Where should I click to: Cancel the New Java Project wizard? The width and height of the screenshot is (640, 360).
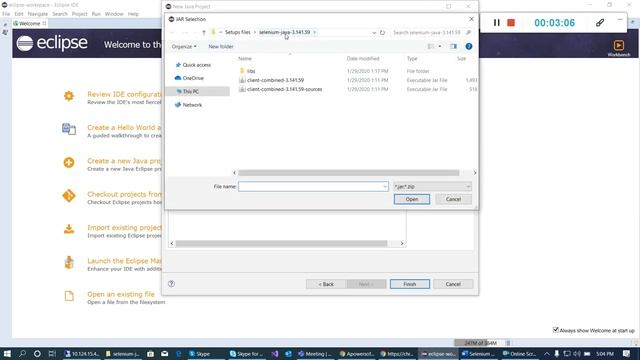pos(453,284)
